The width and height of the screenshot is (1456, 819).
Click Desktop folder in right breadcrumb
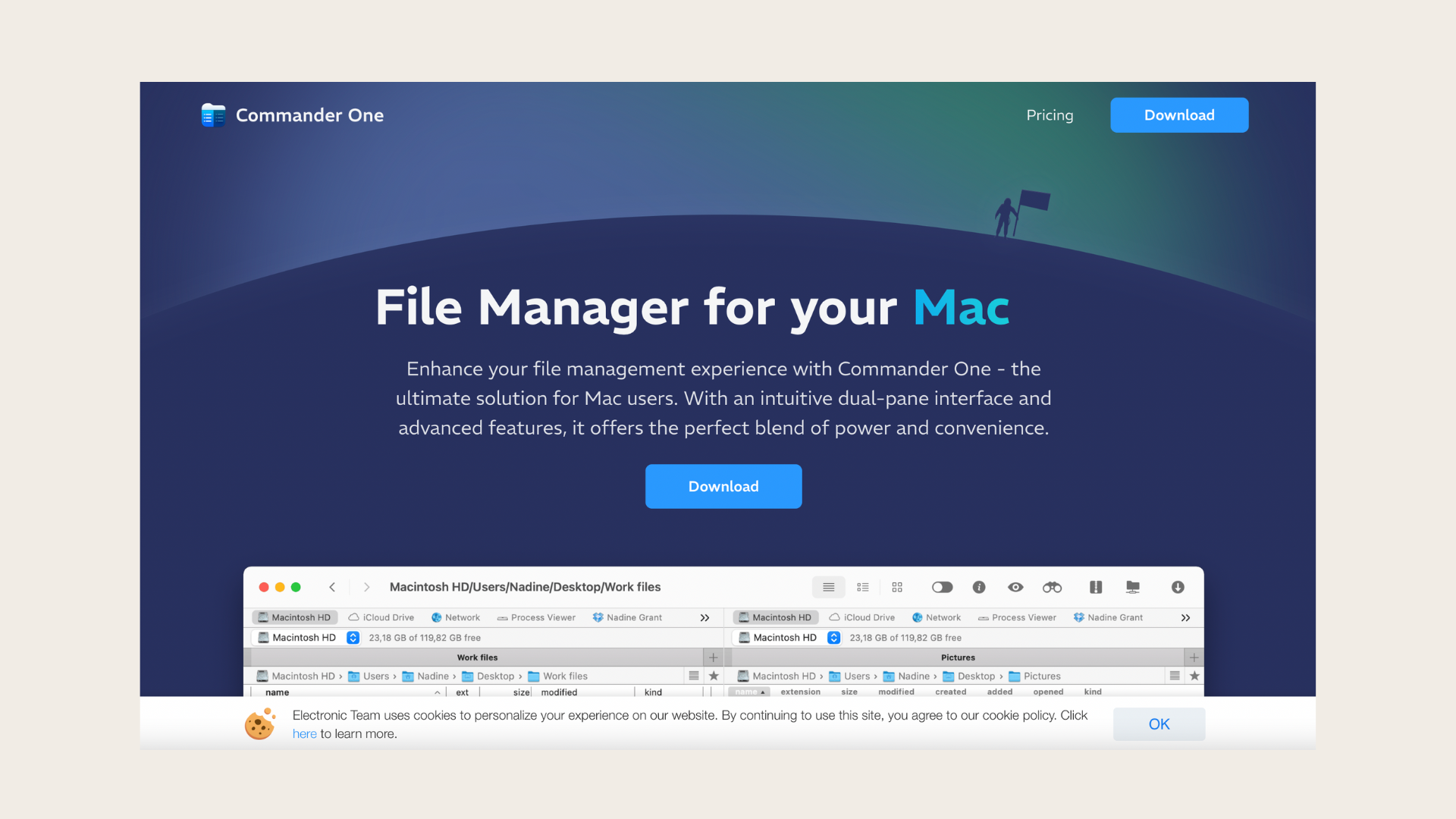pyautogui.click(x=969, y=676)
